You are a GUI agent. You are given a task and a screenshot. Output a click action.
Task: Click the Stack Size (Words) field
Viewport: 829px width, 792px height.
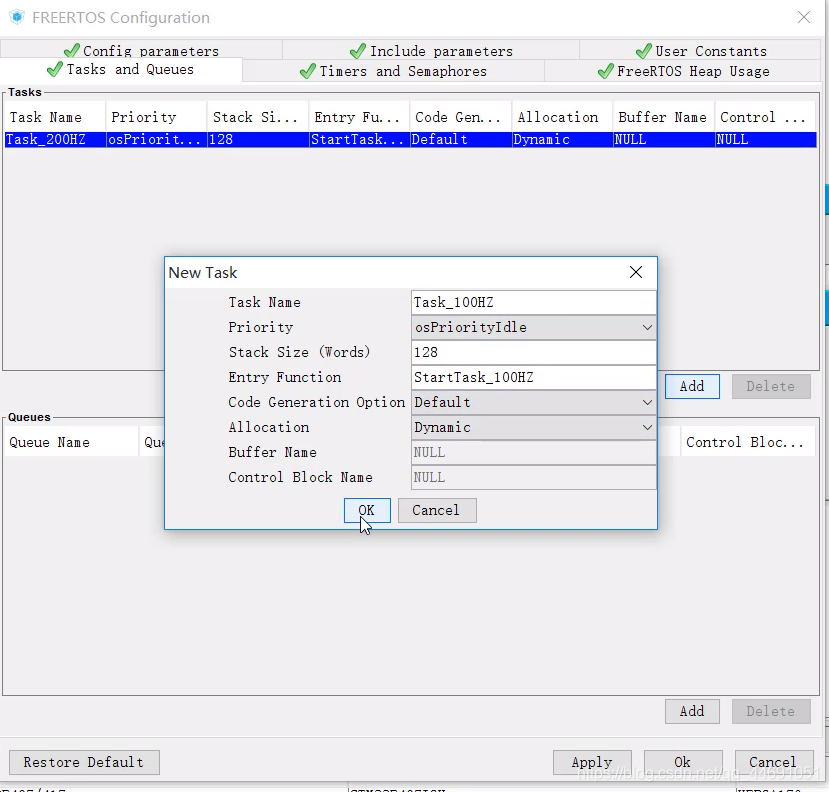tap(533, 352)
